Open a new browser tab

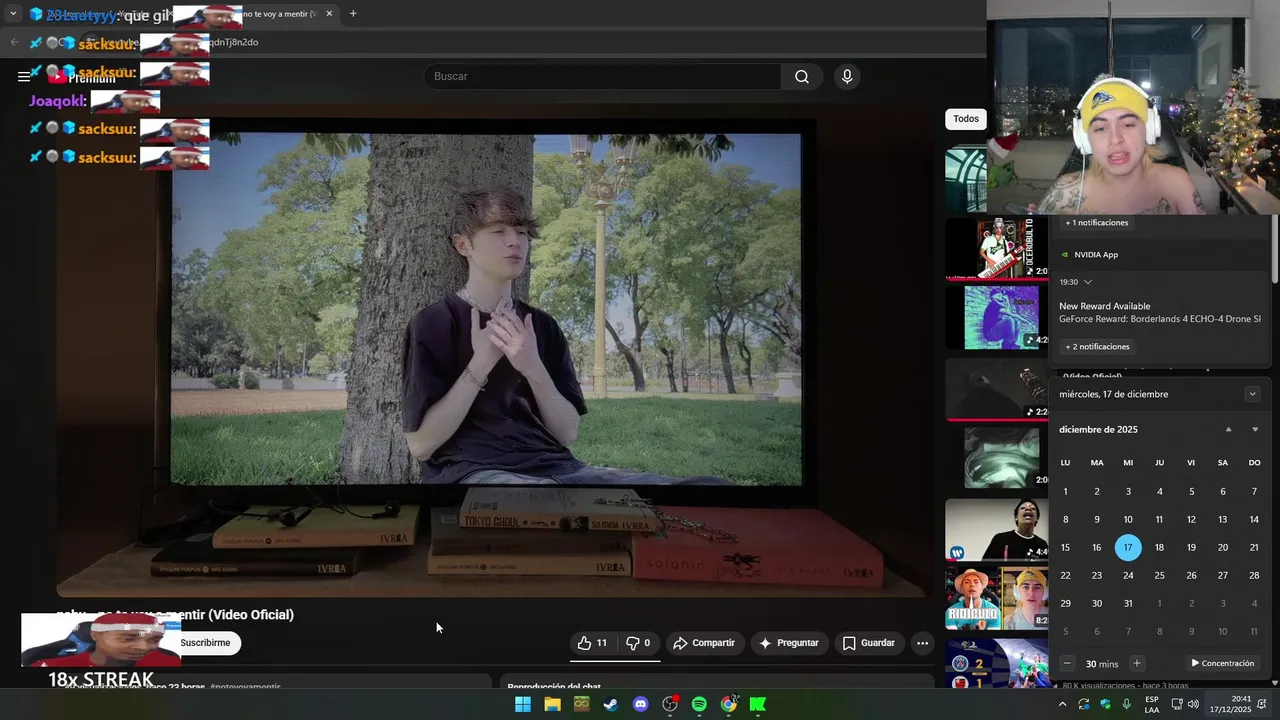point(353,14)
